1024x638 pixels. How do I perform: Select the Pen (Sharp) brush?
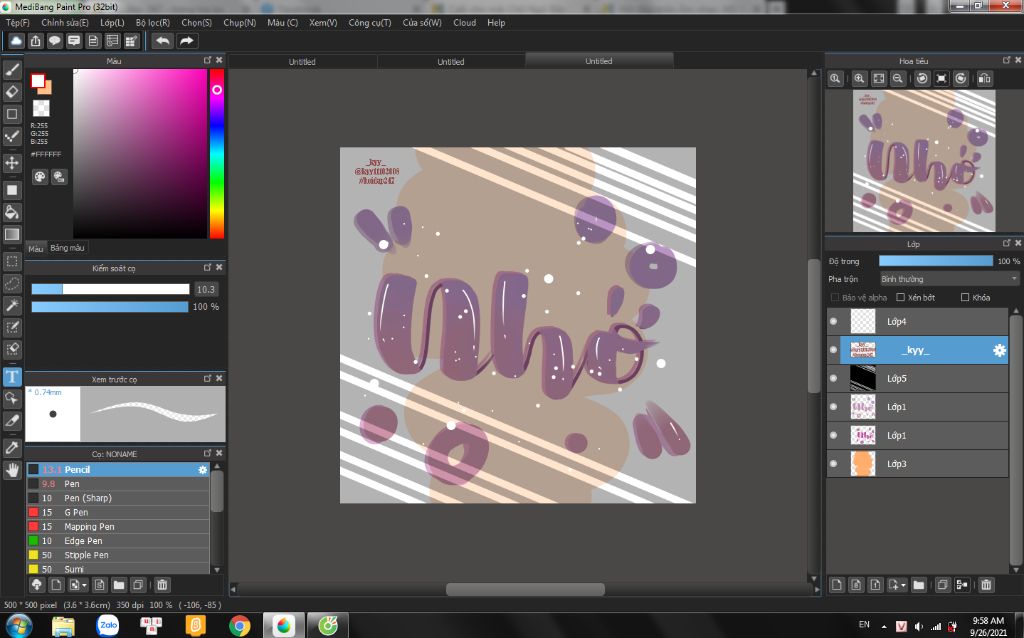click(118, 498)
